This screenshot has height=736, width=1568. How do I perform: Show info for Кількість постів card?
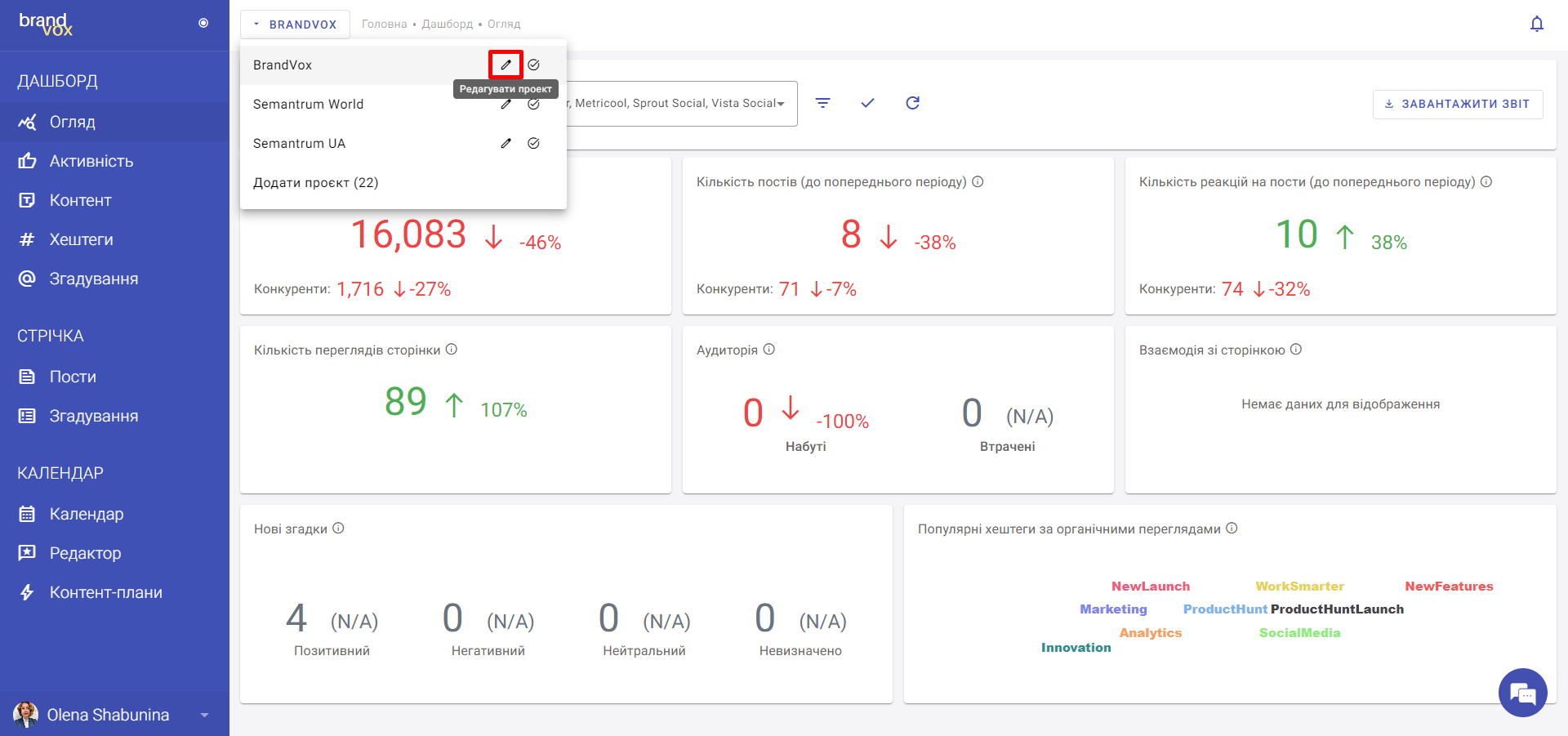tap(978, 181)
